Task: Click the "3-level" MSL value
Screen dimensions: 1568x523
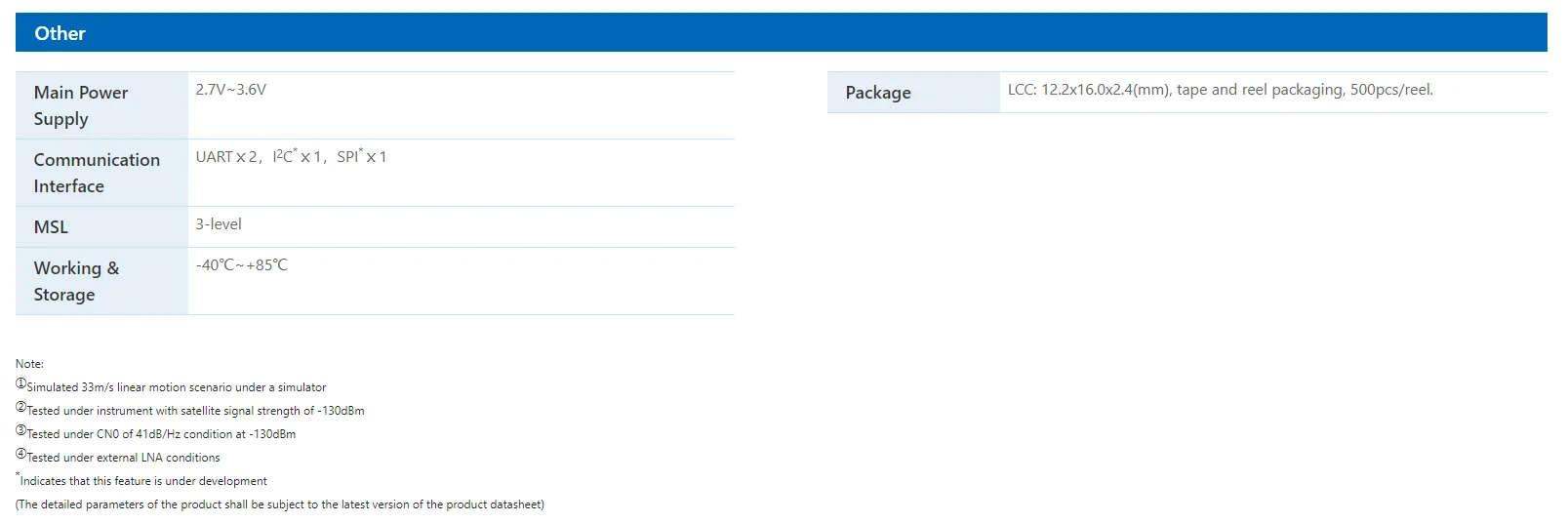Action: [x=219, y=224]
